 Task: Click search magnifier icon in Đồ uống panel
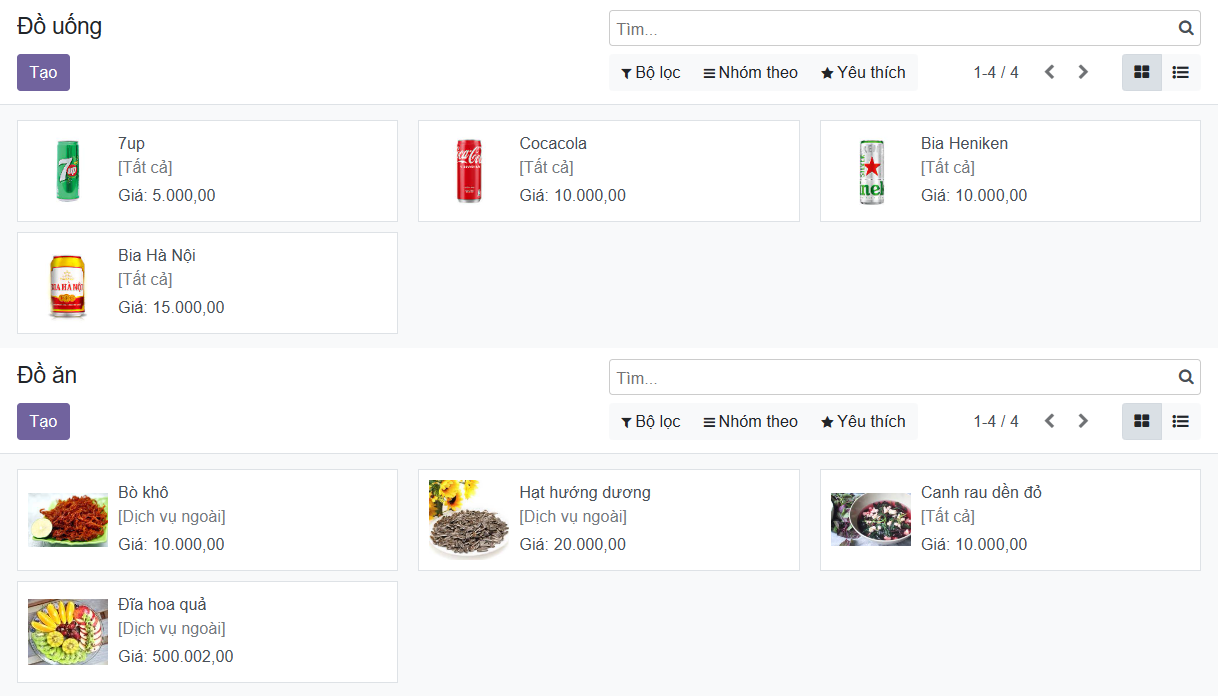point(1185,29)
